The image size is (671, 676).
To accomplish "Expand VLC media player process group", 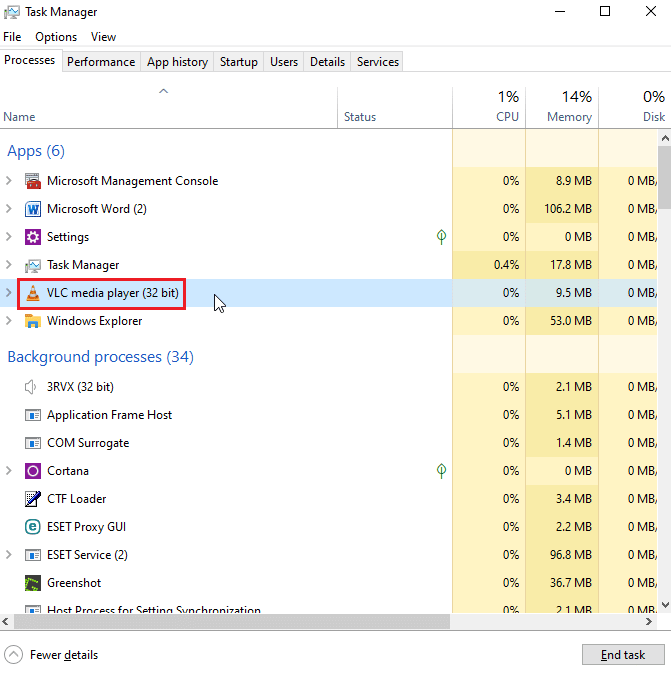I will coord(9,293).
